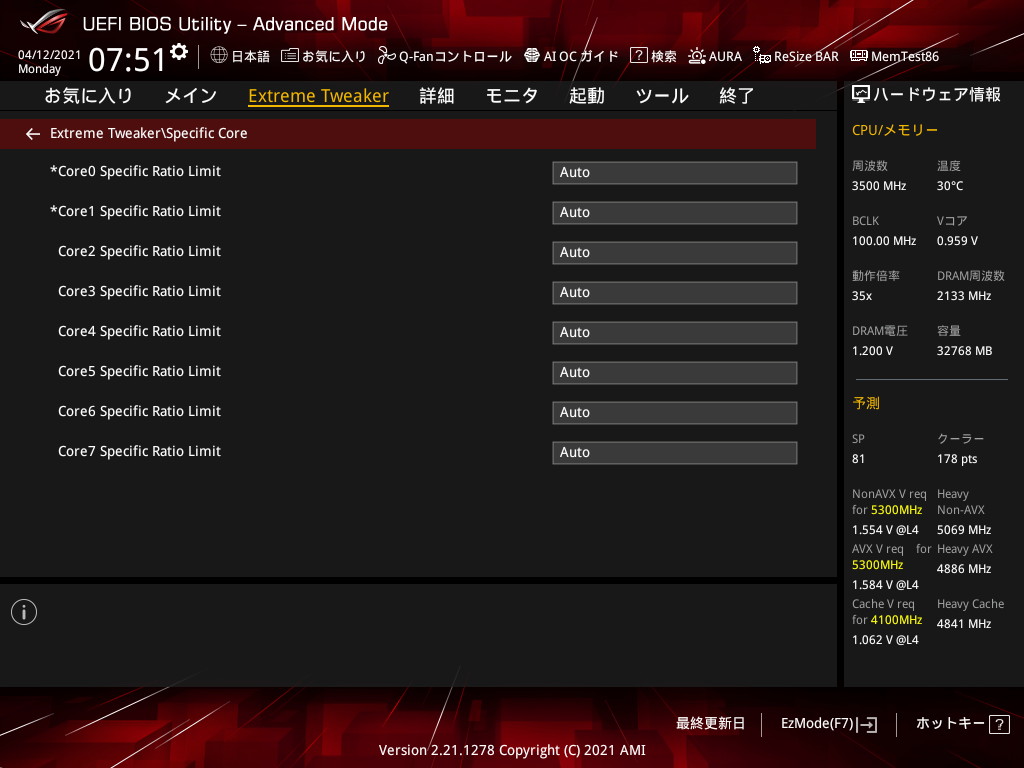Select the Core3 Specific Ratio Limit label
This screenshot has width=1024, height=768.
tap(139, 291)
